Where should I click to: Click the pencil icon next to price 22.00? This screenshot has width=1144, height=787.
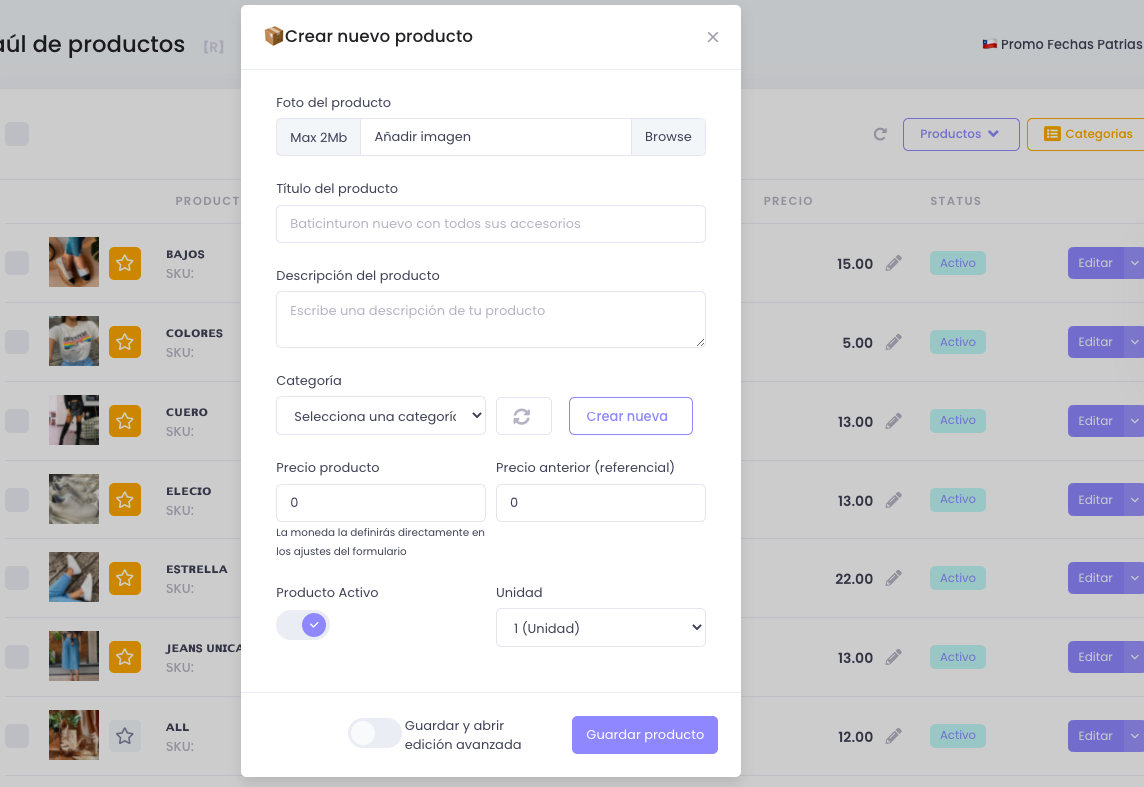(x=891, y=577)
